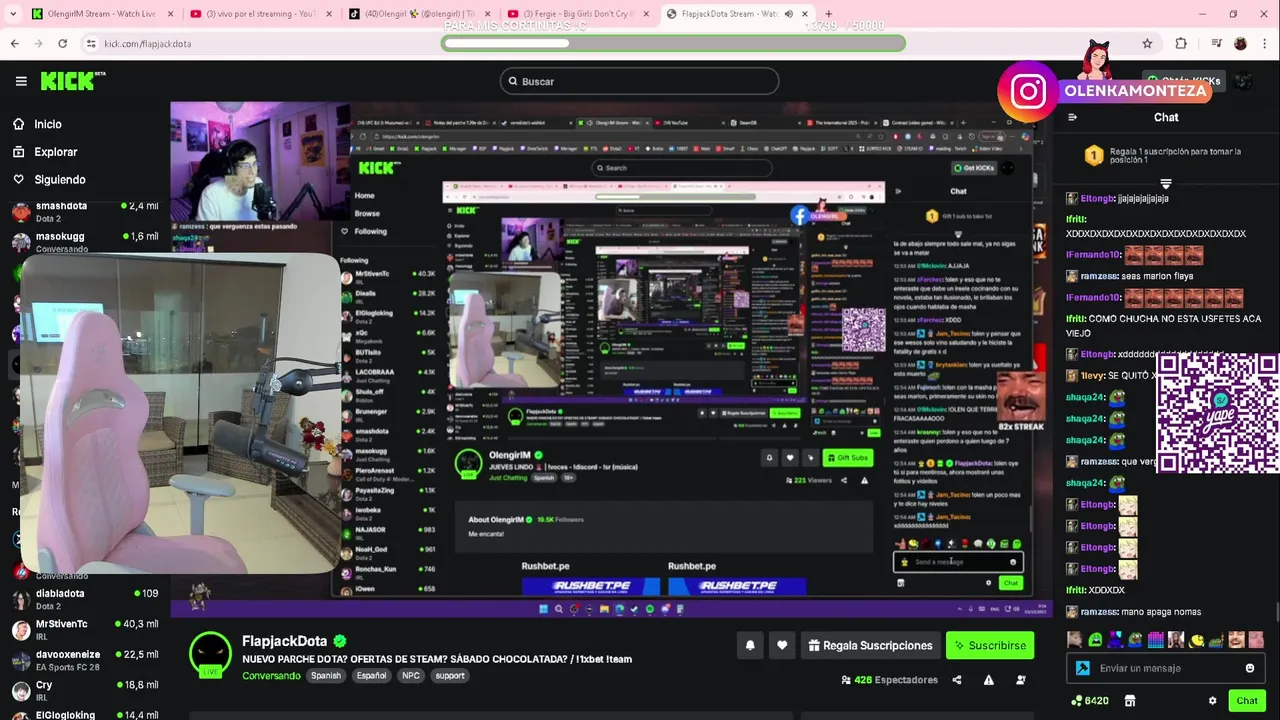This screenshot has width=1280, height=720.
Task: Switch to Olengirl TikTok browser tab
Action: pyautogui.click(x=418, y=14)
